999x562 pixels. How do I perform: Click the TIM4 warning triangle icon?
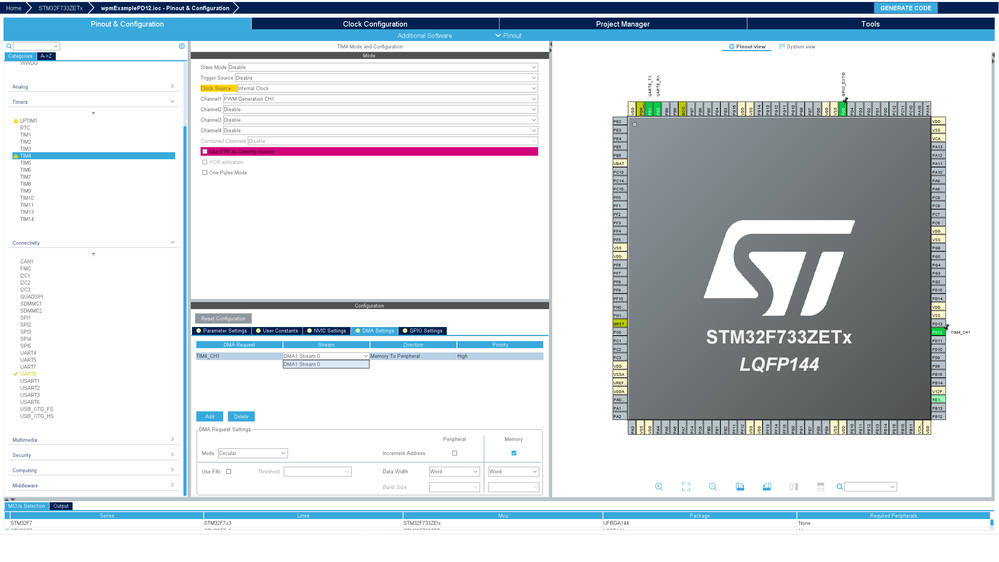[16, 155]
